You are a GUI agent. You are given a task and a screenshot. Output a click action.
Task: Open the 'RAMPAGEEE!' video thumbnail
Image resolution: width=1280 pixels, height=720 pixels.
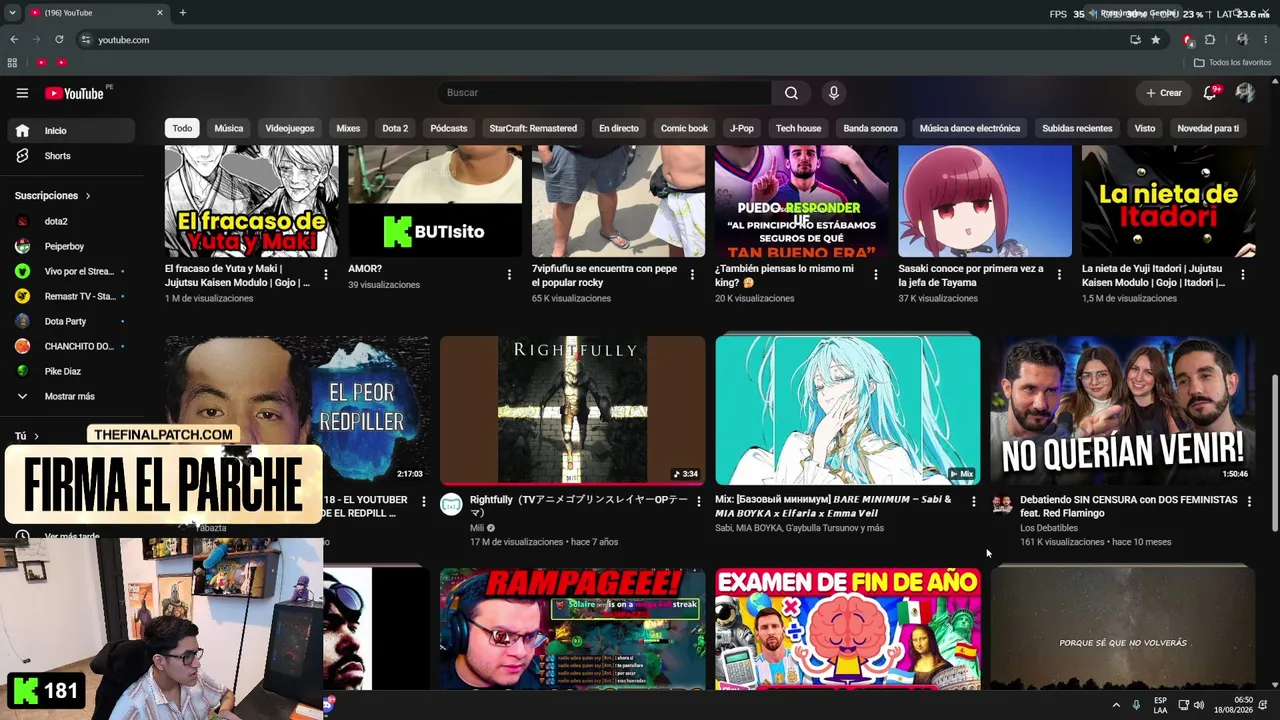coord(573,629)
